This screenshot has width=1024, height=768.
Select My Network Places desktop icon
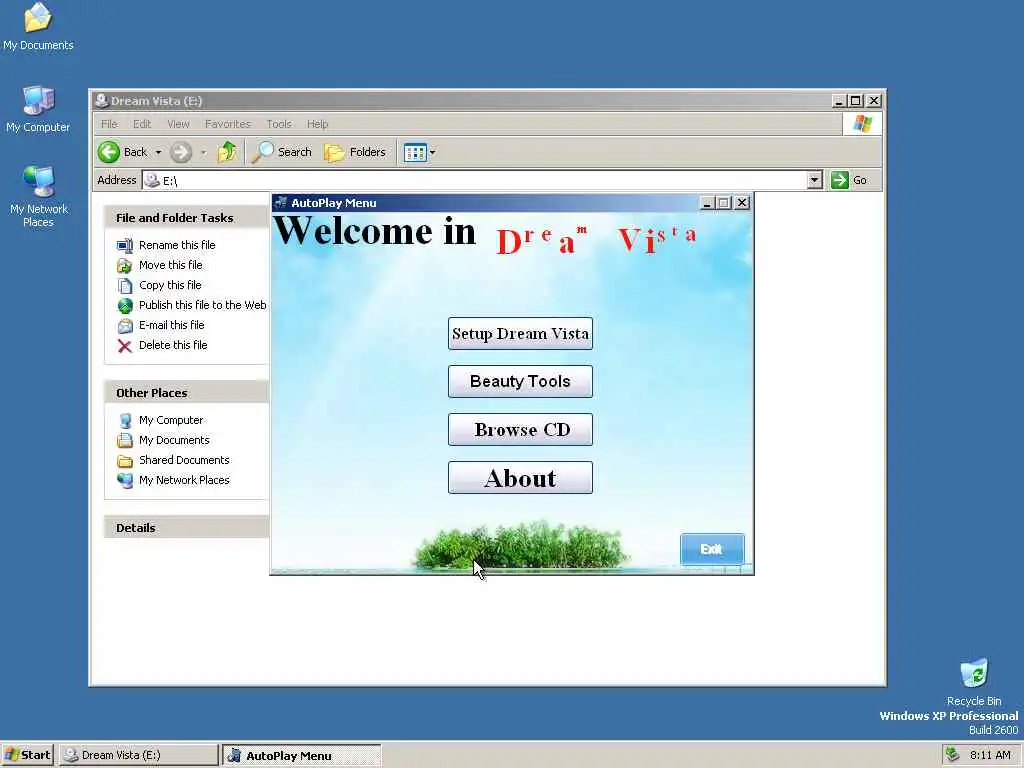point(39,197)
